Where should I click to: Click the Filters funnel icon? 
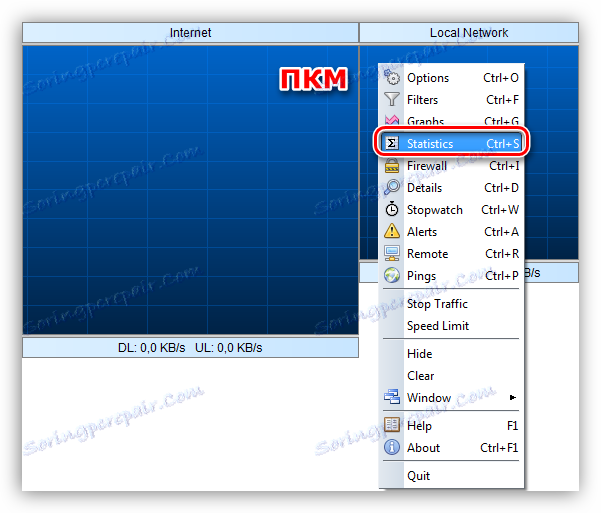392,99
